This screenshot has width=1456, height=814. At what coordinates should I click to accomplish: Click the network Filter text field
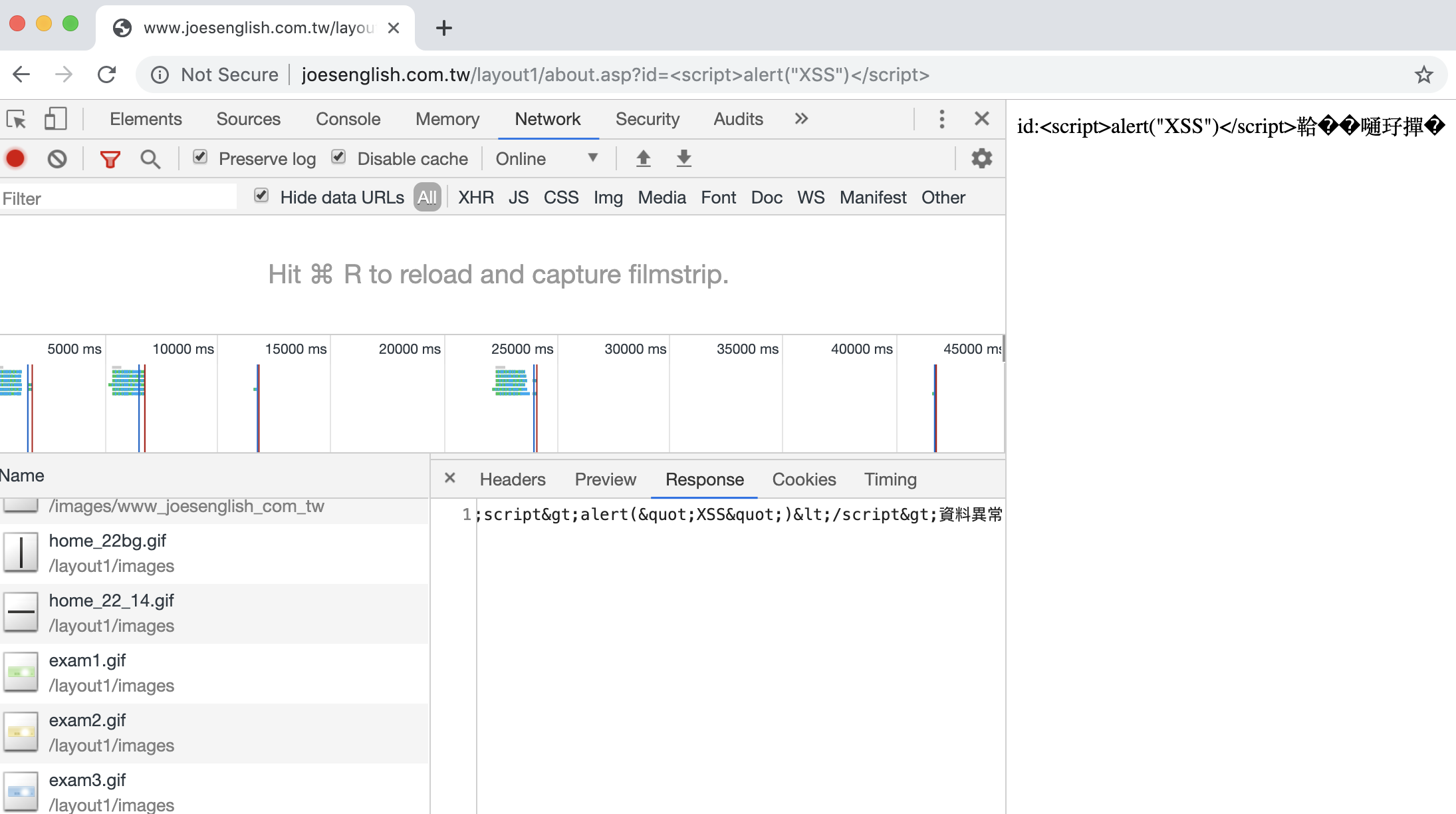click(118, 198)
